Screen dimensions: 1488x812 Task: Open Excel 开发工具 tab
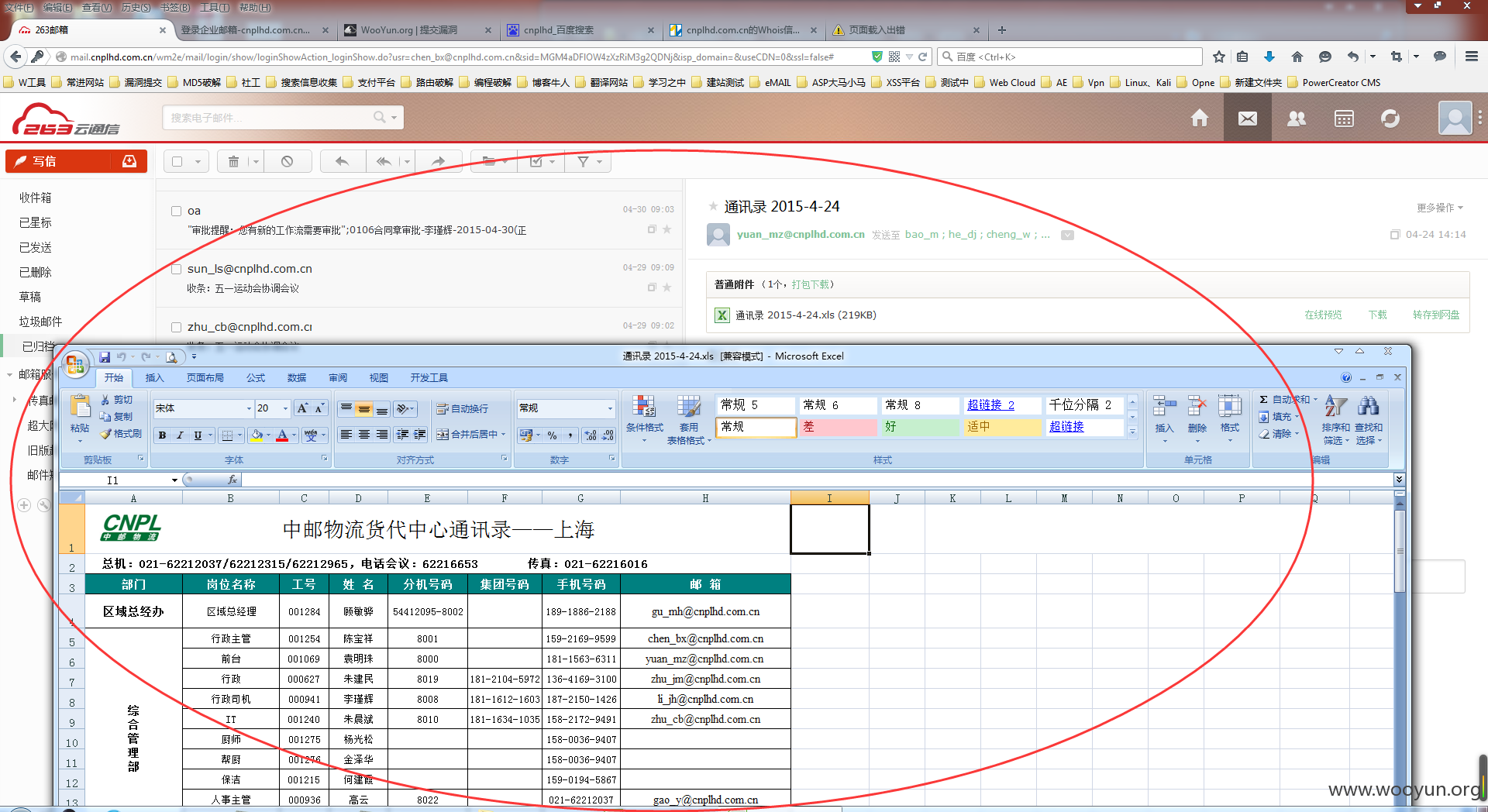pos(429,378)
